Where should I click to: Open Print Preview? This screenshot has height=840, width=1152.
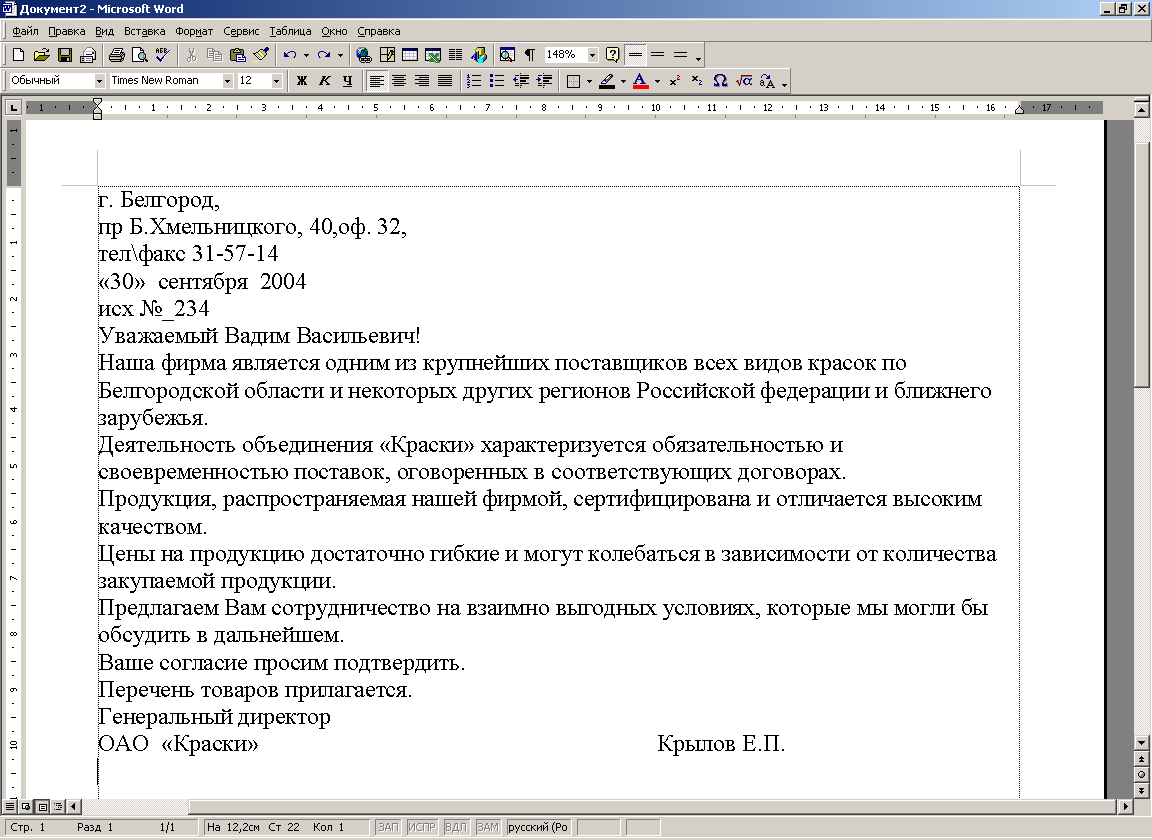[139, 54]
